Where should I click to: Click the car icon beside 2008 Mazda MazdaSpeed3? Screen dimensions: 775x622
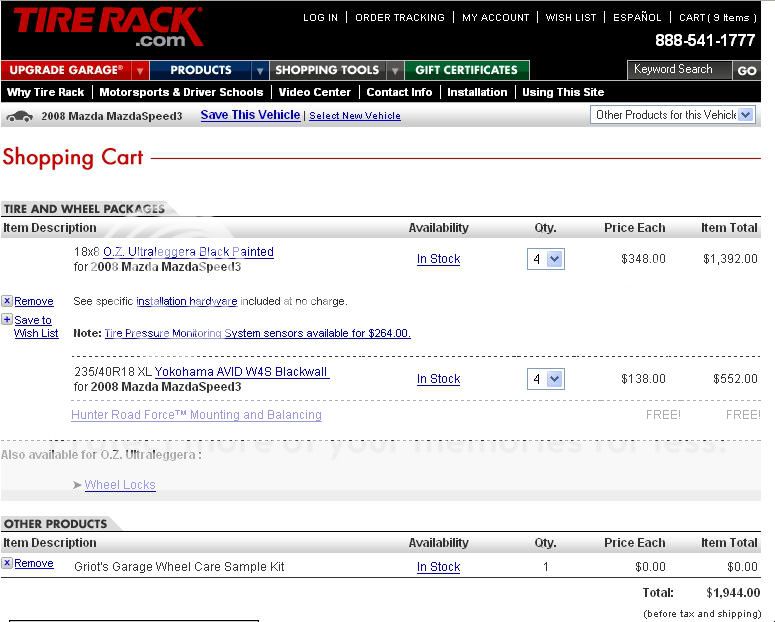pyautogui.click(x=20, y=117)
